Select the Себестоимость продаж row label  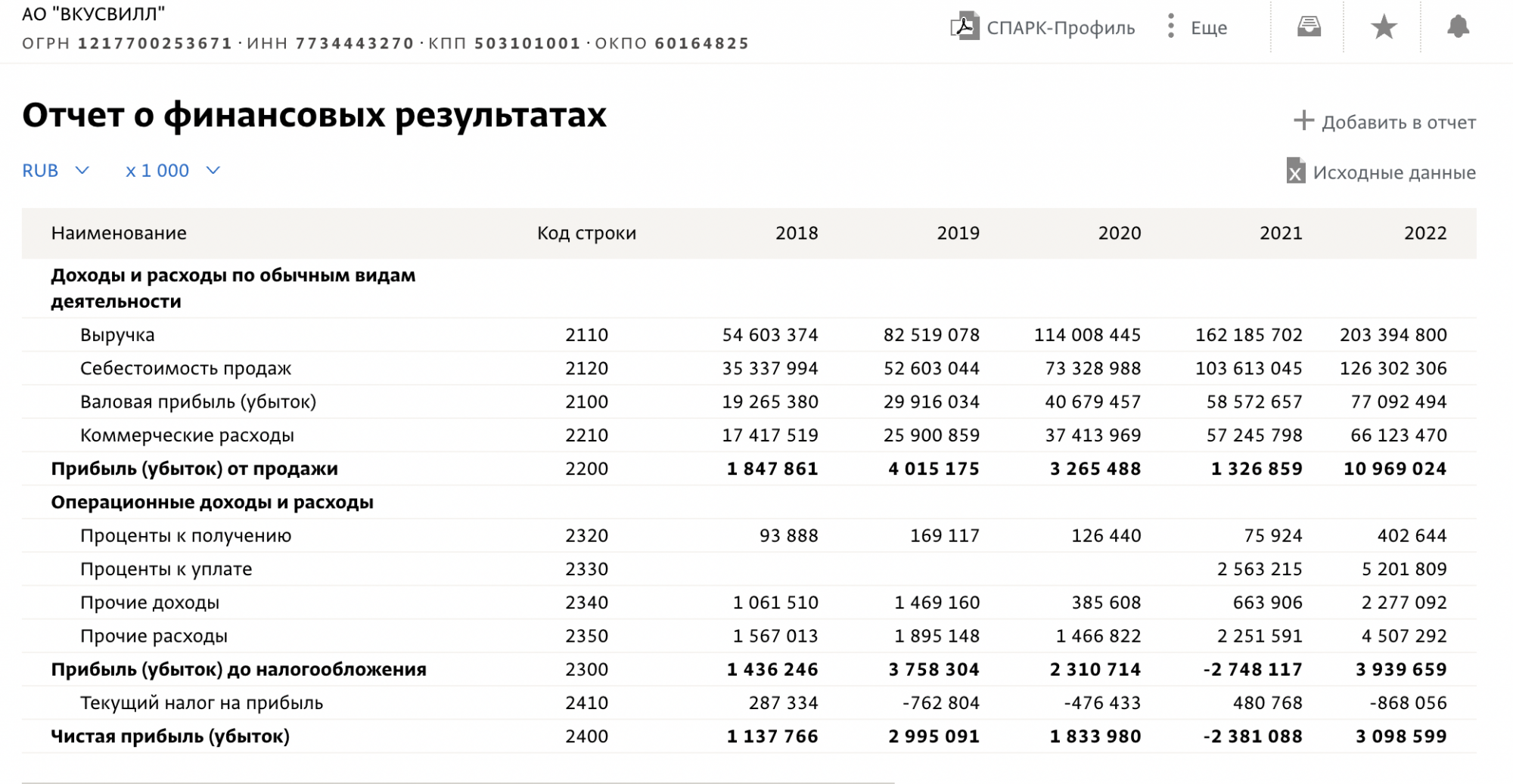tap(185, 368)
